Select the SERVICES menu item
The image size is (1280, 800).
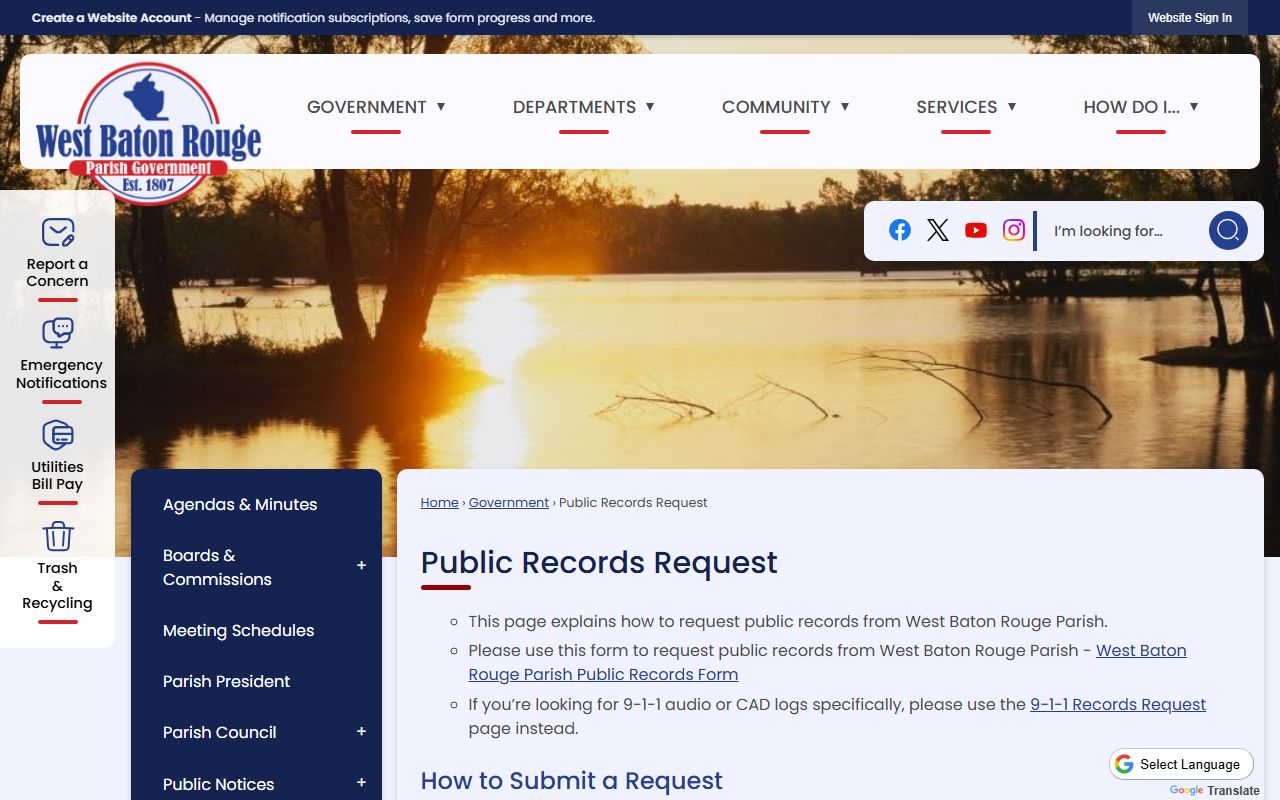[957, 107]
